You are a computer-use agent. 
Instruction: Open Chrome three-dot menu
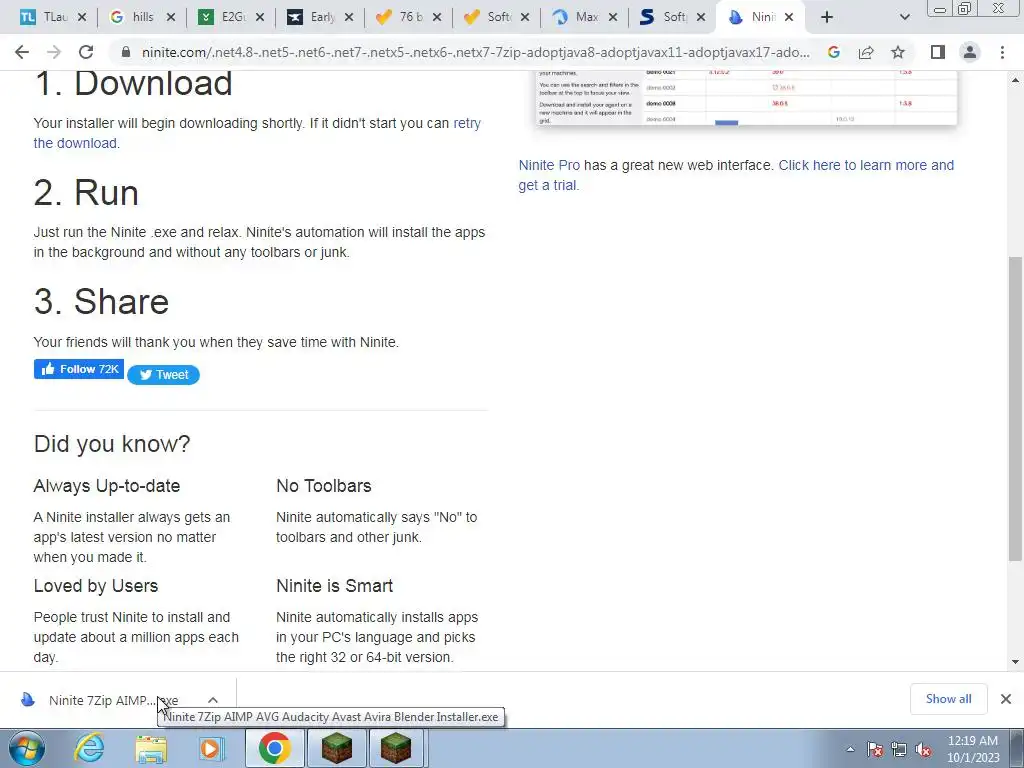pyautogui.click(x=1002, y=52)
